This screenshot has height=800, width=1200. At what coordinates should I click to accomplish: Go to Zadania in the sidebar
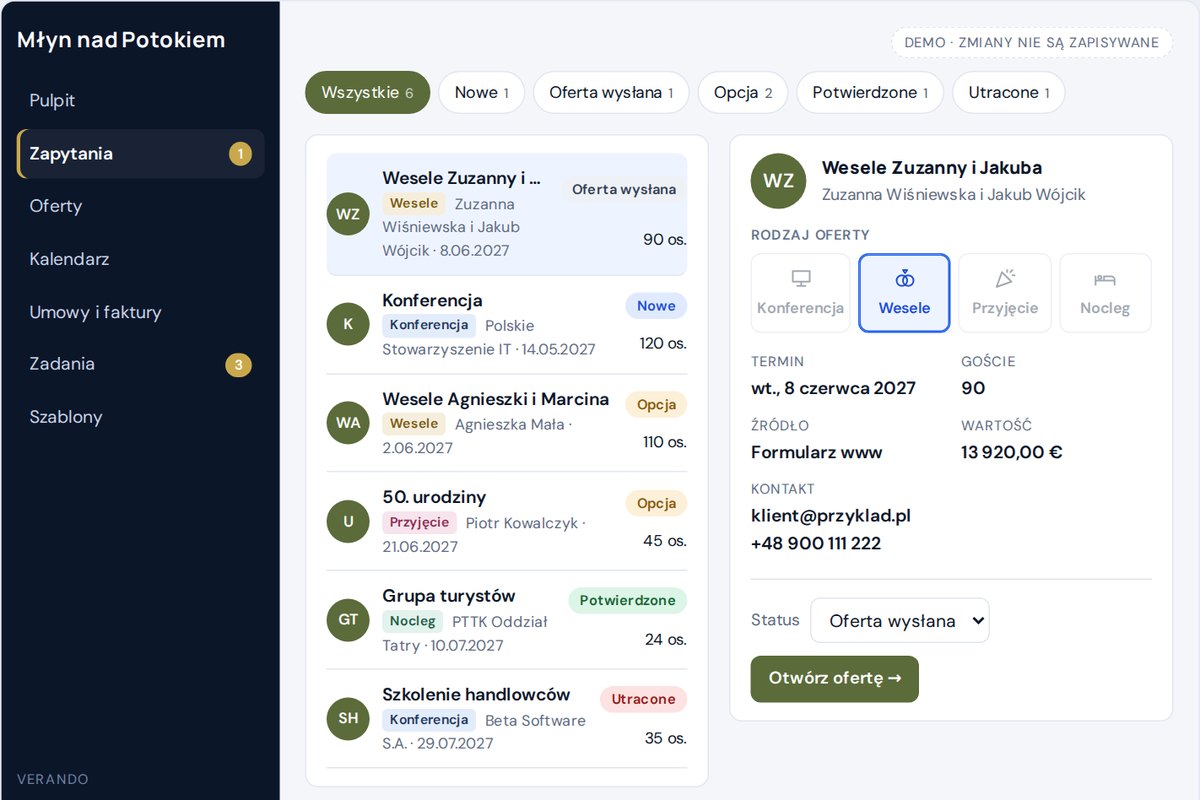pos(141,364)
